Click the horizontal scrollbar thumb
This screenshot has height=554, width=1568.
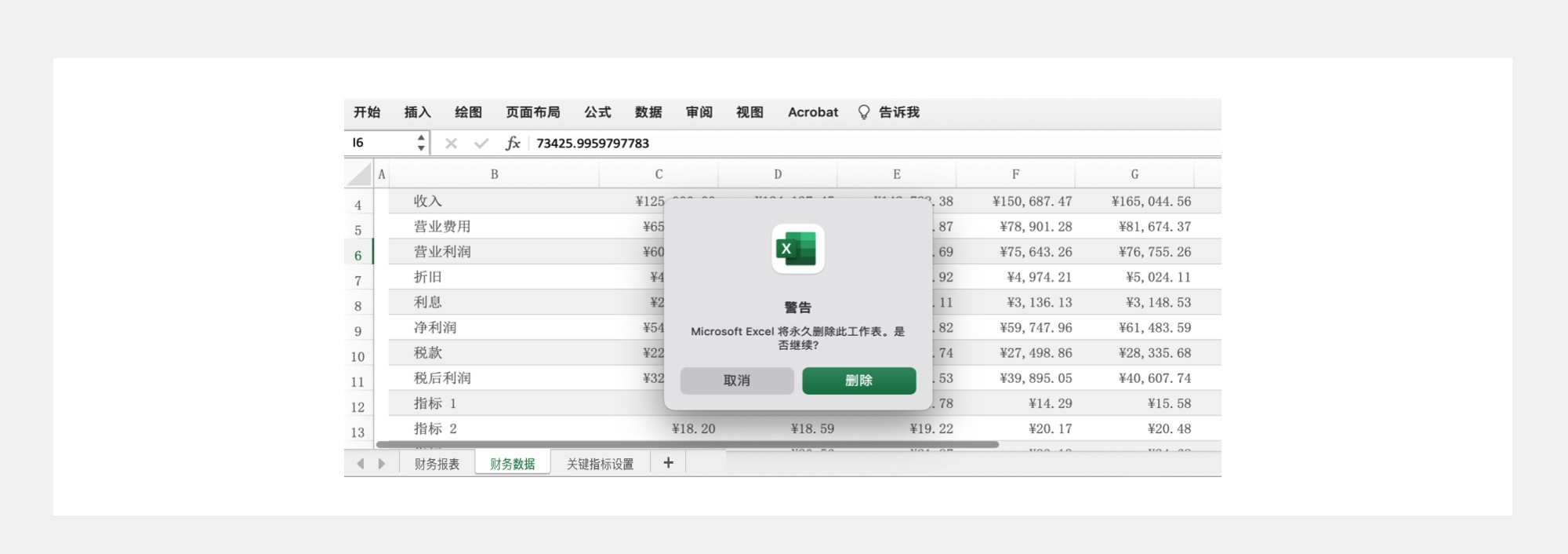688,444
